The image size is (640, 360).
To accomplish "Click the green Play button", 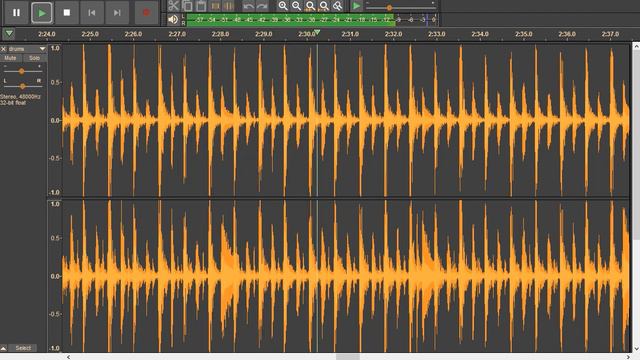I will point(42,13).
